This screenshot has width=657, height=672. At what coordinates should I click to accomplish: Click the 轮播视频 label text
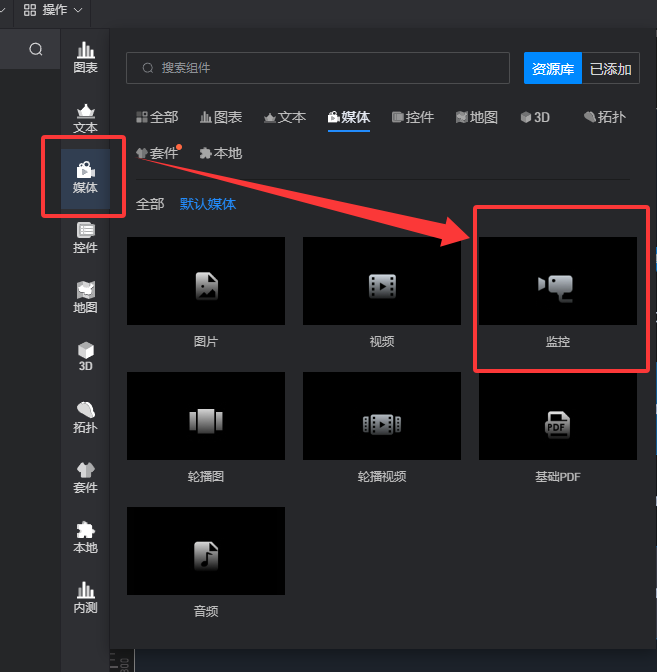point(382,477)
